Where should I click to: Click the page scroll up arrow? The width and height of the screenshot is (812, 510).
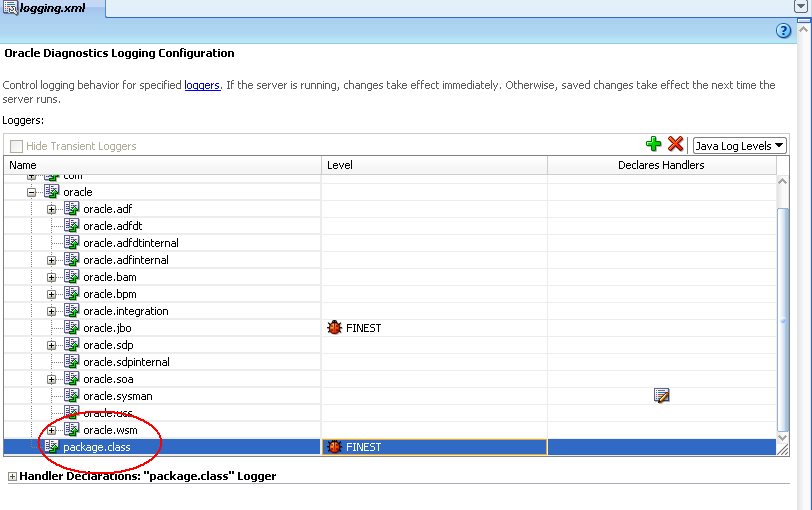(804, 29)
